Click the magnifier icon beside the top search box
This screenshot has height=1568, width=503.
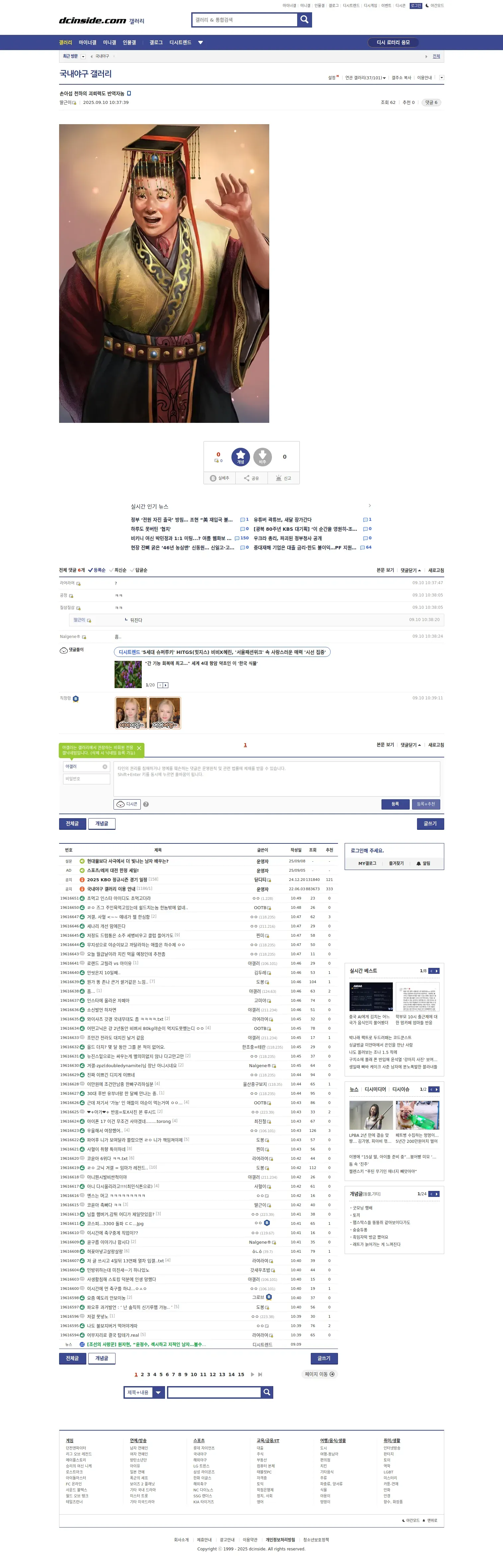(304, 20)
